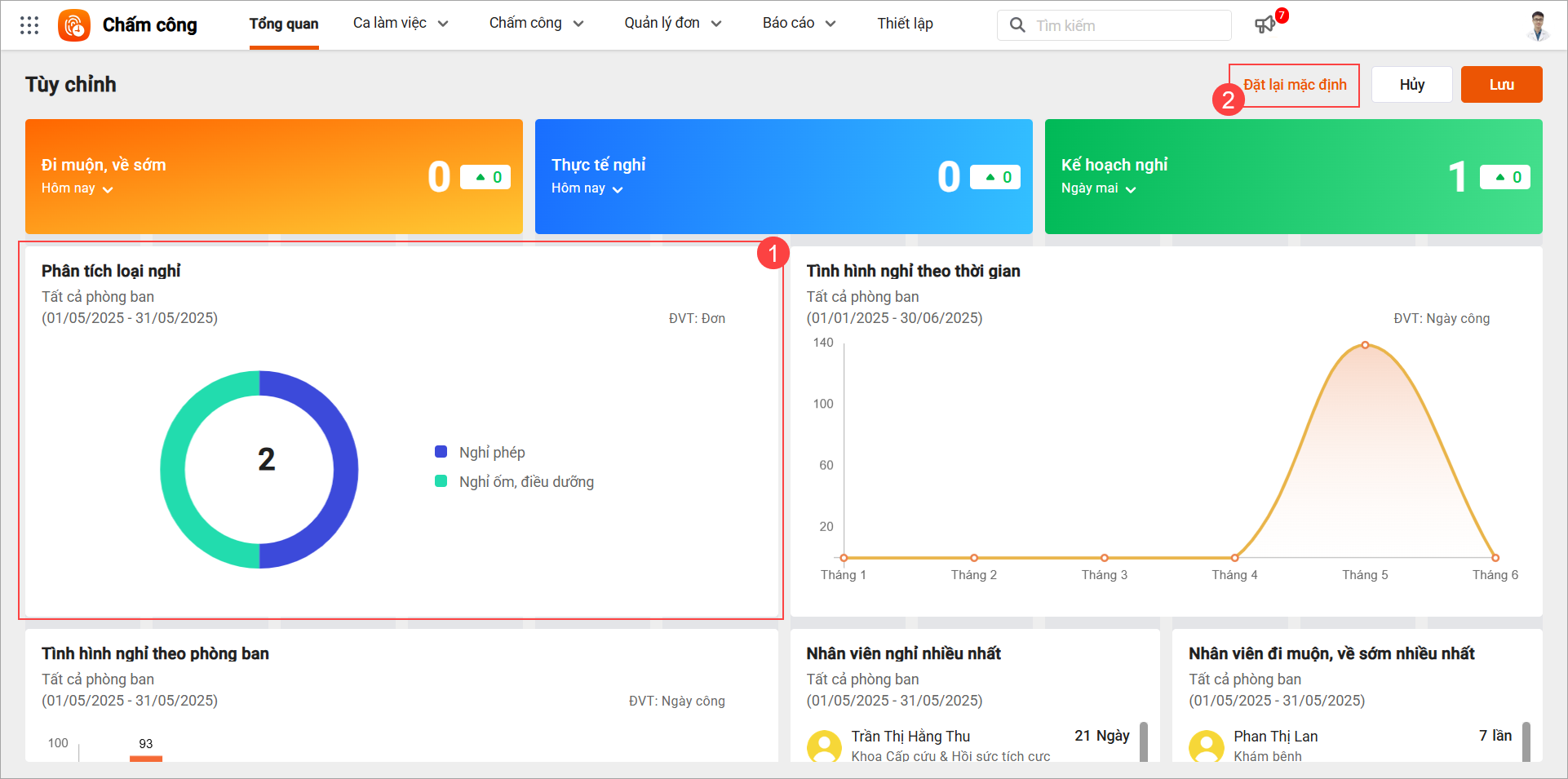
Task: Click the Lưu button
Action: tap(1501, 85)
